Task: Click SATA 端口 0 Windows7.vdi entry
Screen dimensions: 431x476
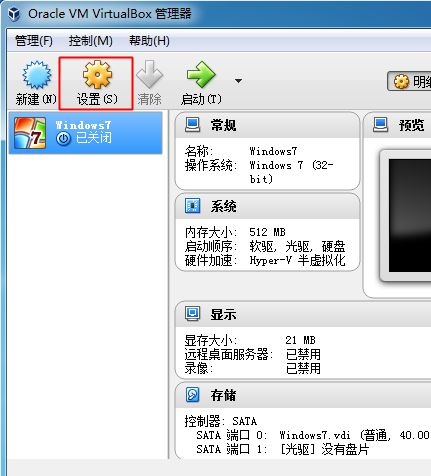Action: [313, 435]
